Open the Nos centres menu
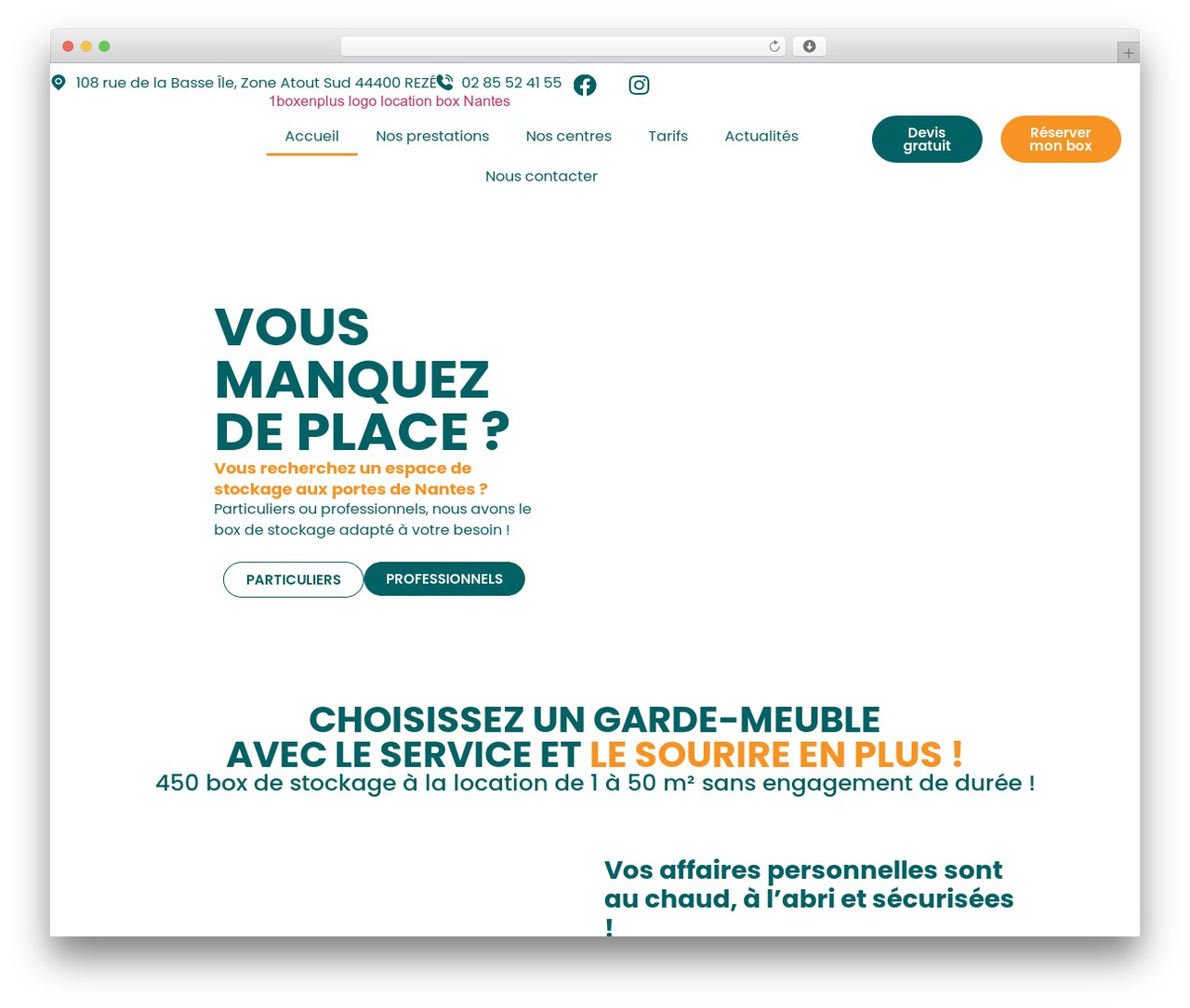Viewport: 1190px width, 1008px height. [x=569, y=136]
